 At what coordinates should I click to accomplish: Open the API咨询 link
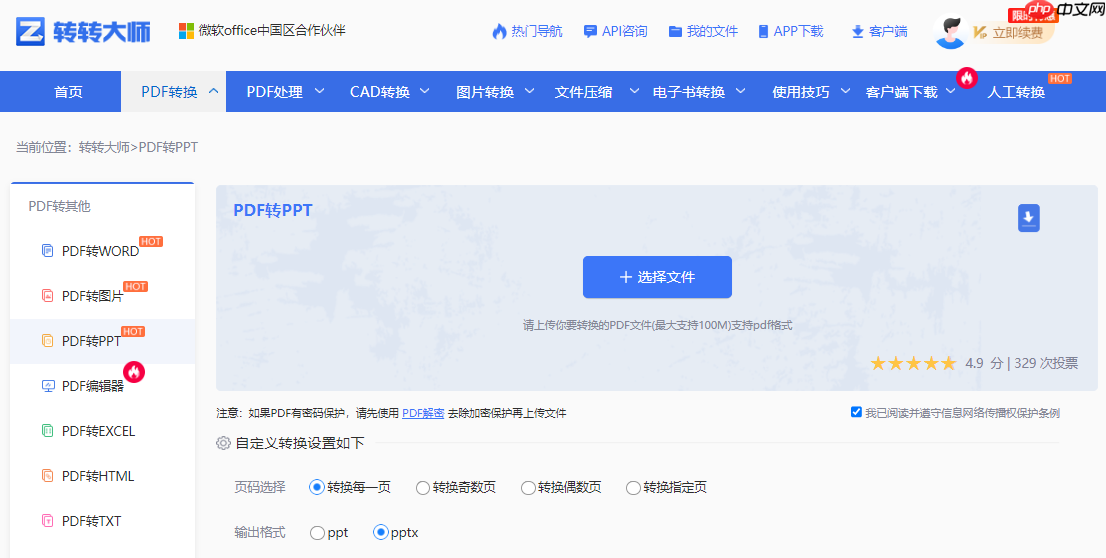point(624,31)
